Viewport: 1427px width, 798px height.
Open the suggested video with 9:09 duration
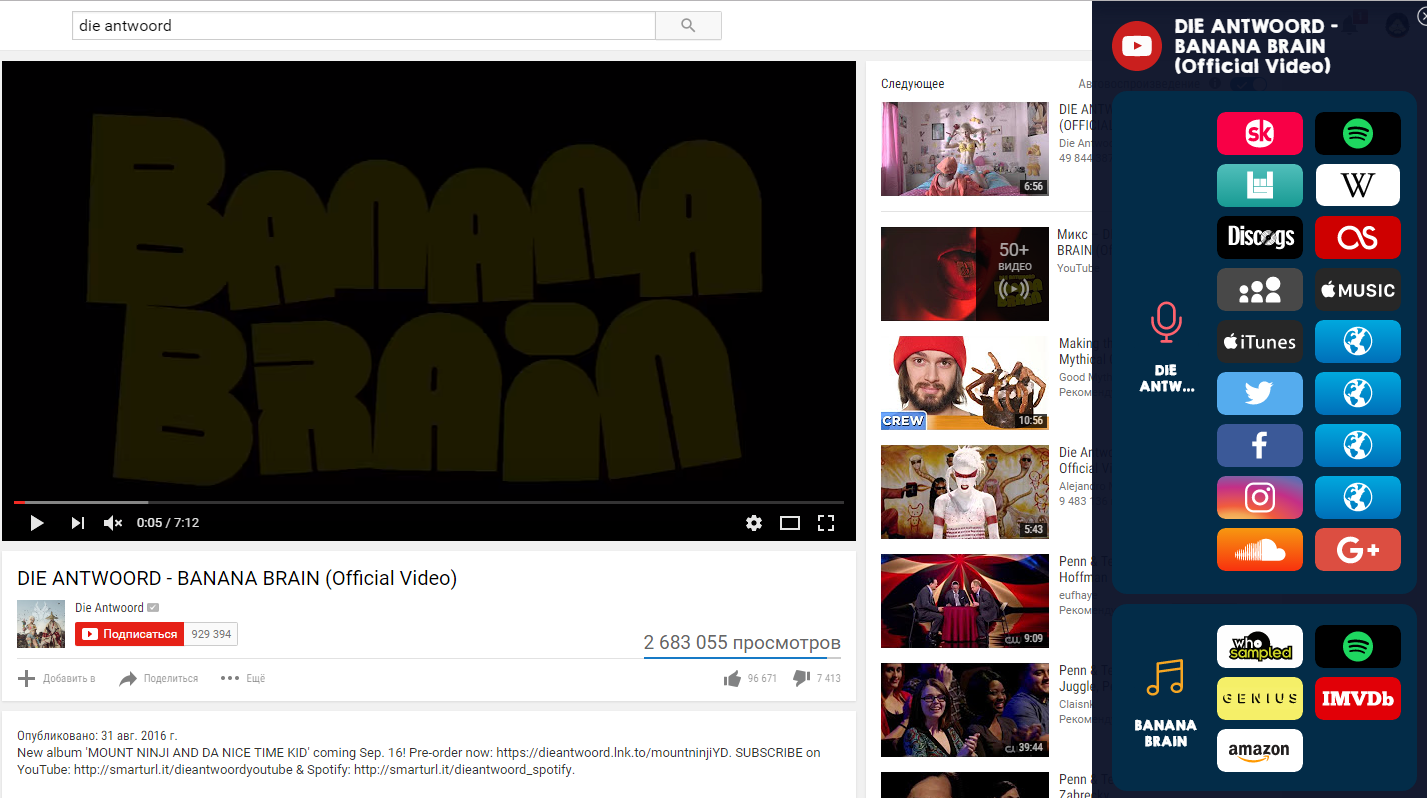pos(965,601)
